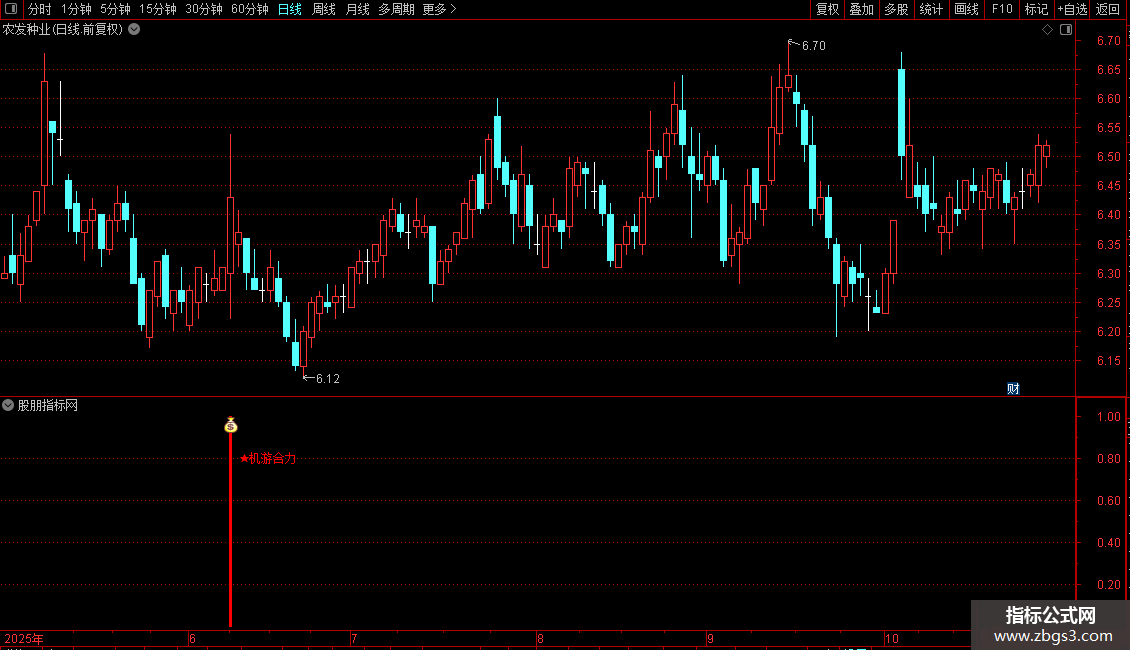Click month 10 on the time axis

tap(891, 638)
